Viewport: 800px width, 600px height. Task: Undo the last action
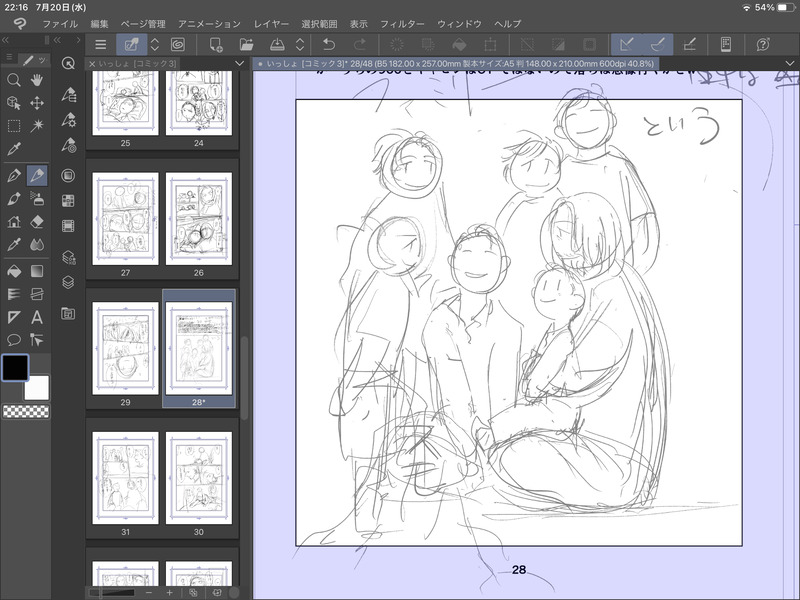click(x=329, y=45)
